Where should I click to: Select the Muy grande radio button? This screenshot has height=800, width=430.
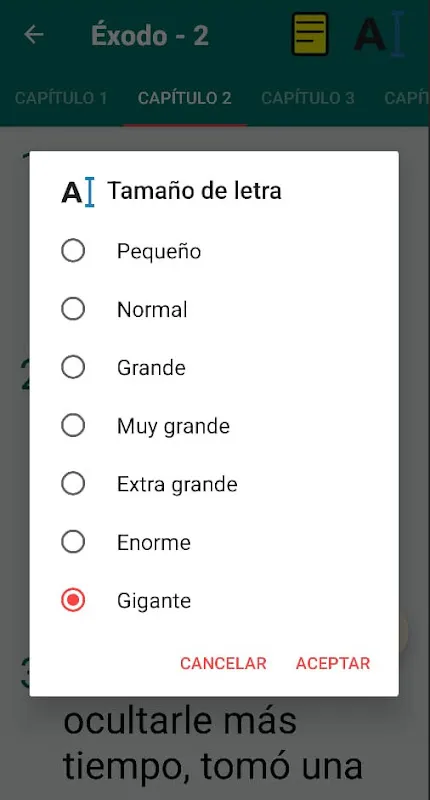73,426
